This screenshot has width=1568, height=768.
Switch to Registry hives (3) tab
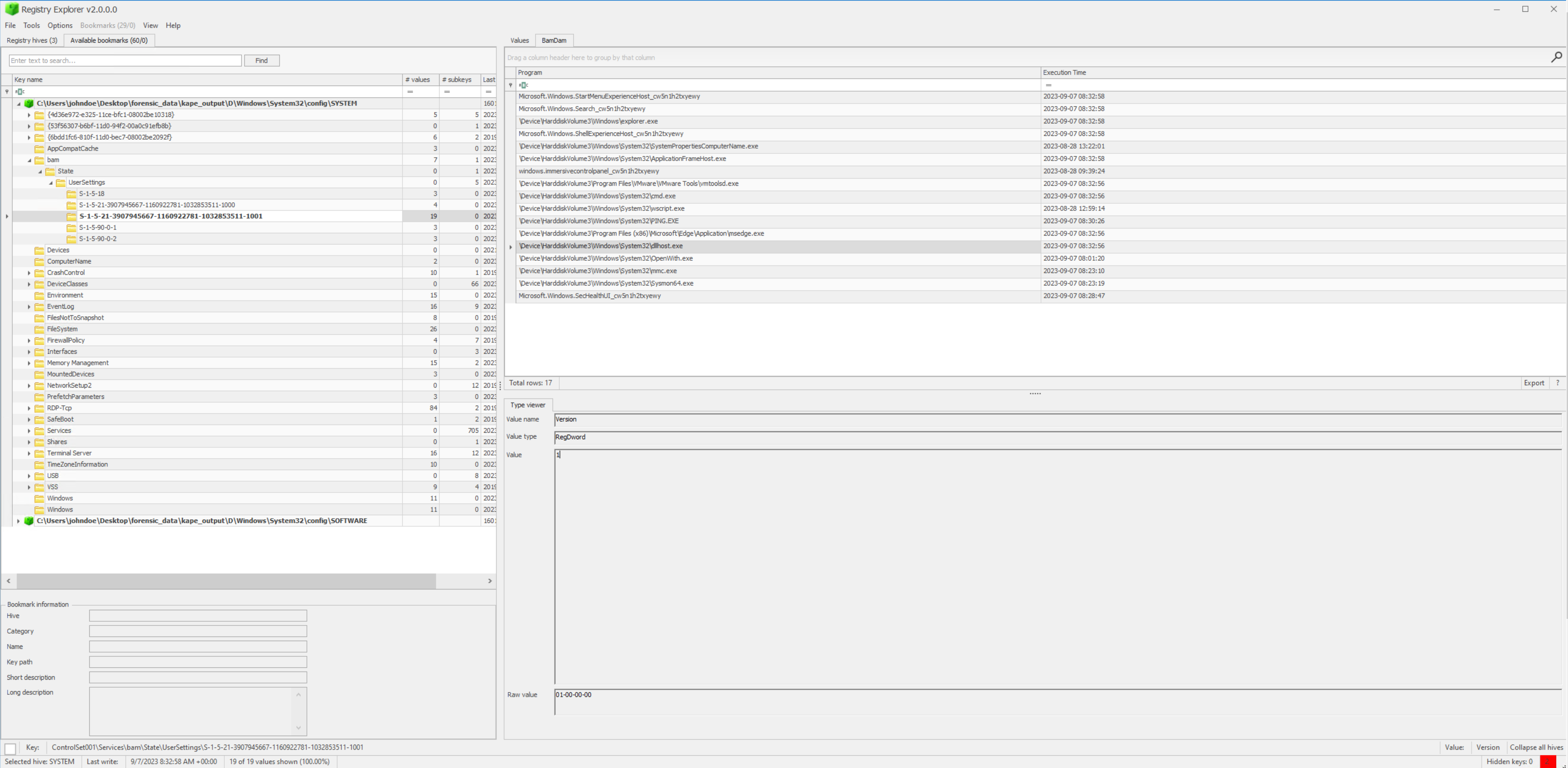pyautogui.click(x=32, y=40)
